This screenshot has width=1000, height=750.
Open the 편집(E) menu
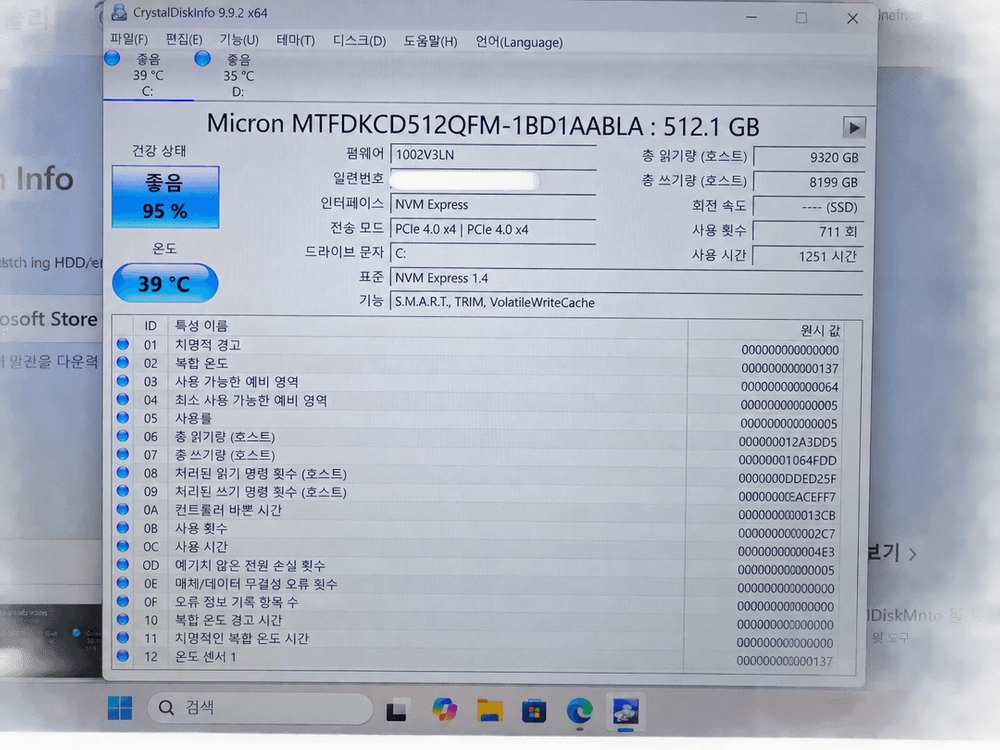coord(184,40)
